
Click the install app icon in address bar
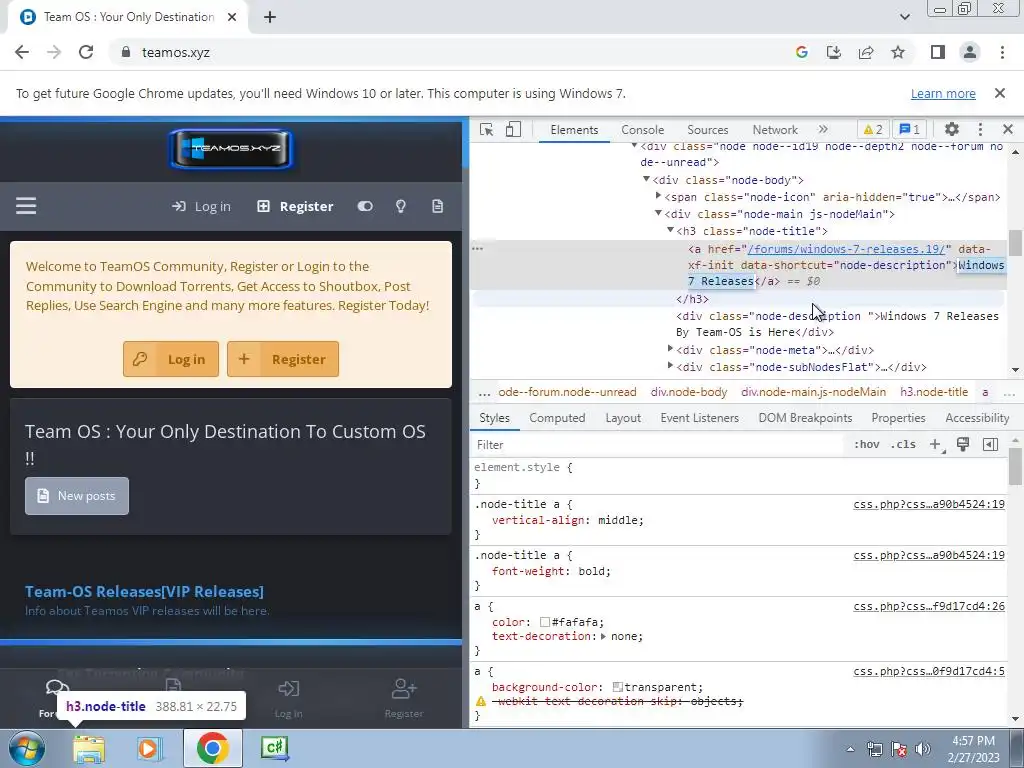[833, 52]
